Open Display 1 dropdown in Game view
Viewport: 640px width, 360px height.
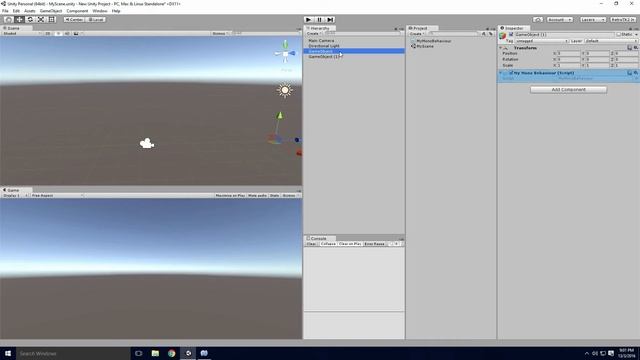15,196
